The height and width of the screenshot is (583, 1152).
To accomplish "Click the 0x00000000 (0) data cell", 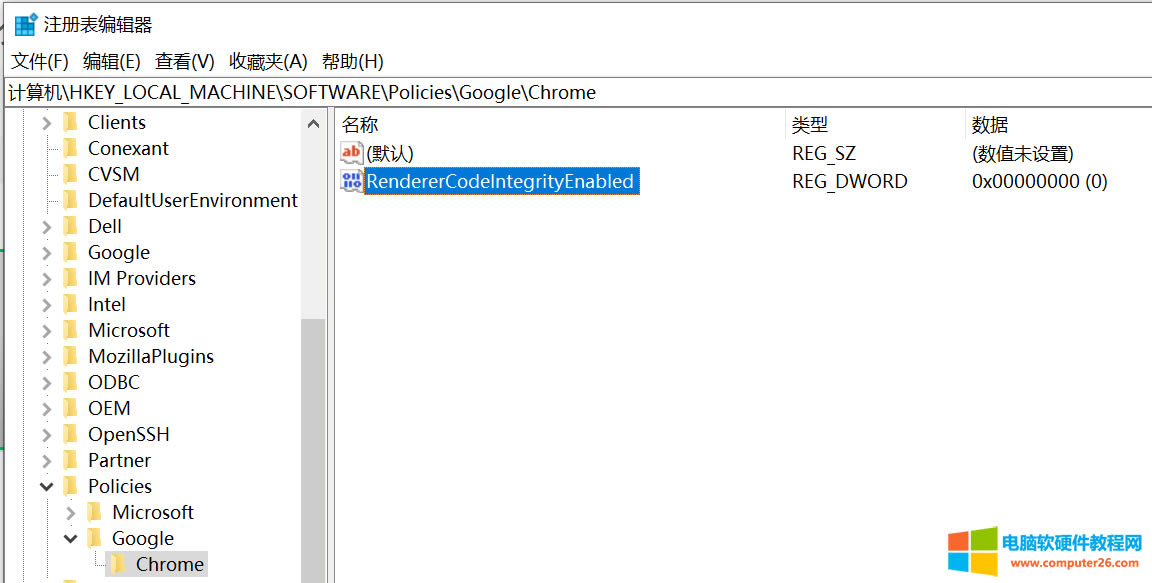I will tap(1039, 181).
